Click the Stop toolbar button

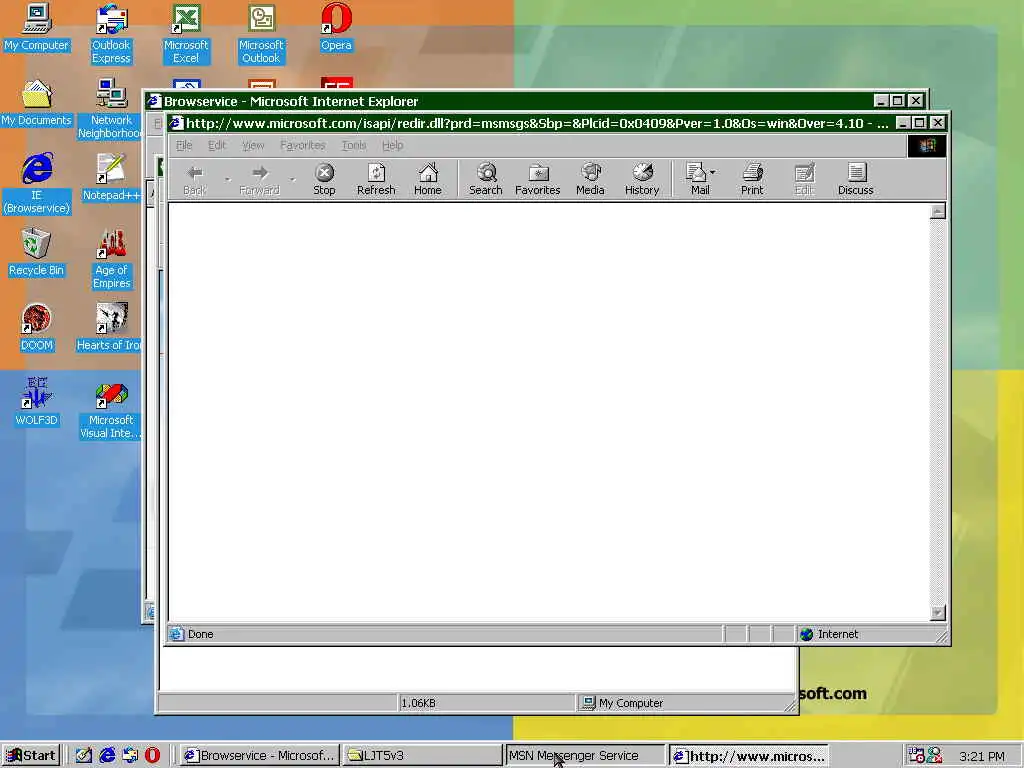click(324, 179)
